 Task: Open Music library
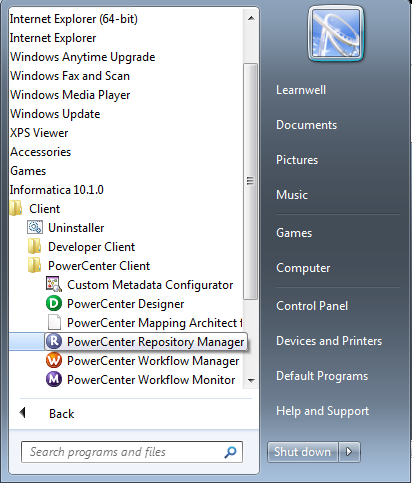tap(292, 195)
